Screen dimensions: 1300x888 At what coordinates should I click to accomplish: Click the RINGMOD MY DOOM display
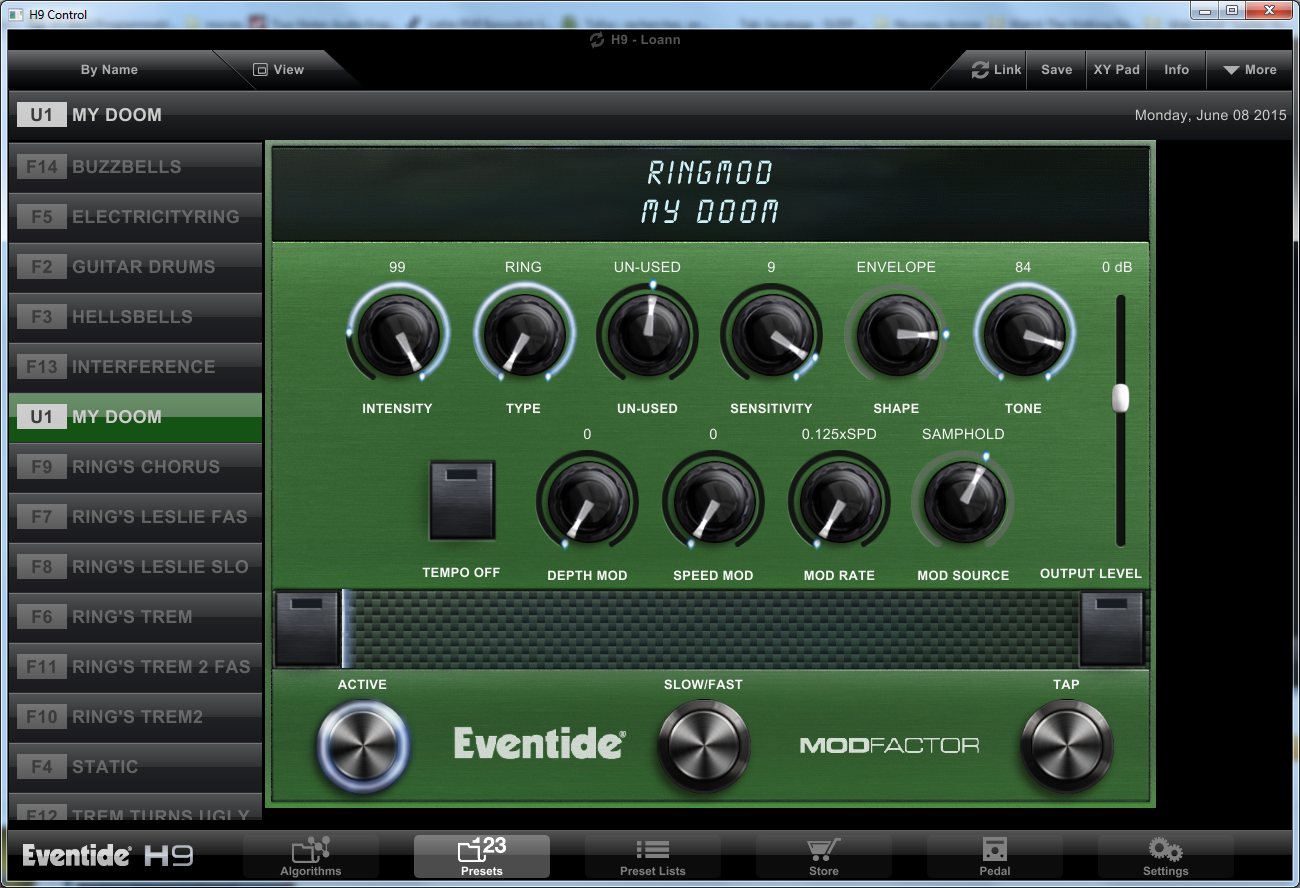(710, 193)
